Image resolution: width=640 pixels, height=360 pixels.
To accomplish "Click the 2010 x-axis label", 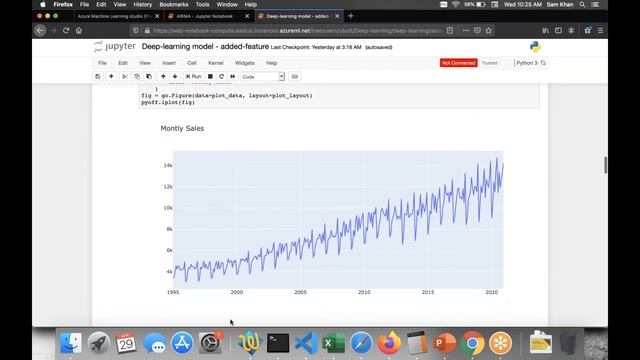I will pyautogui.click(x=364, y=292).
